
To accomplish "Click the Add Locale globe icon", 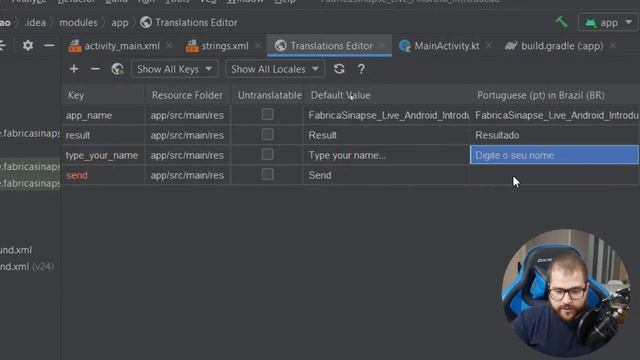I will point(117,69).
